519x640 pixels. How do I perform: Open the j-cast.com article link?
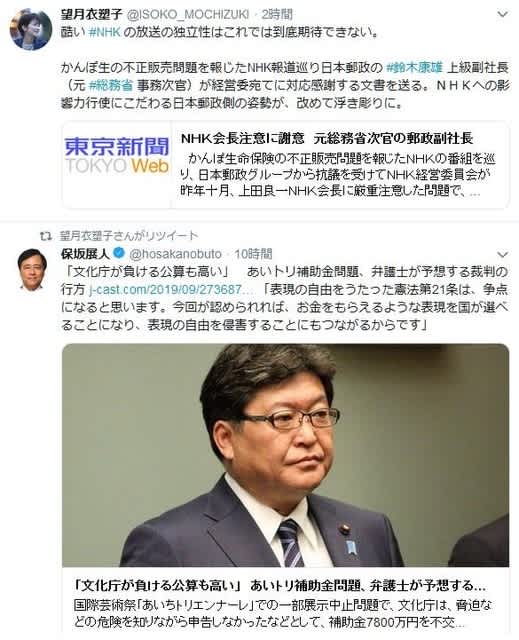coord(171,289)
